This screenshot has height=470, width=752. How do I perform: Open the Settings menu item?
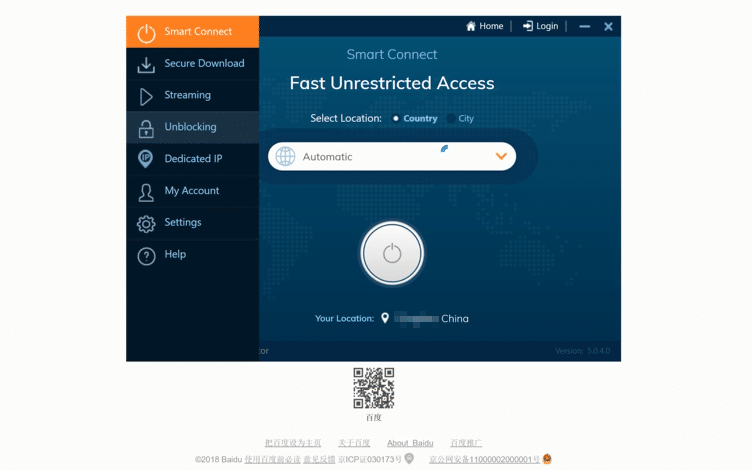click(x=193, y=223)
